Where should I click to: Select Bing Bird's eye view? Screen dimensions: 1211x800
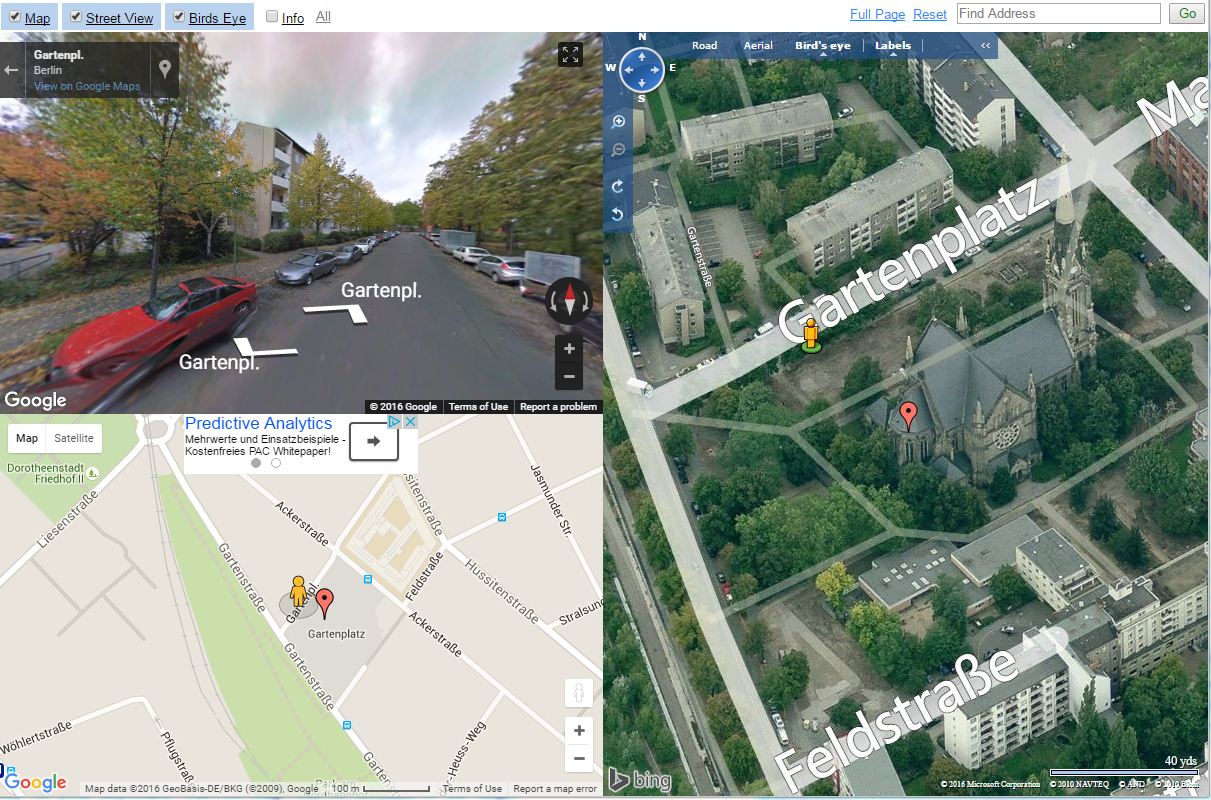click(822, 46)
